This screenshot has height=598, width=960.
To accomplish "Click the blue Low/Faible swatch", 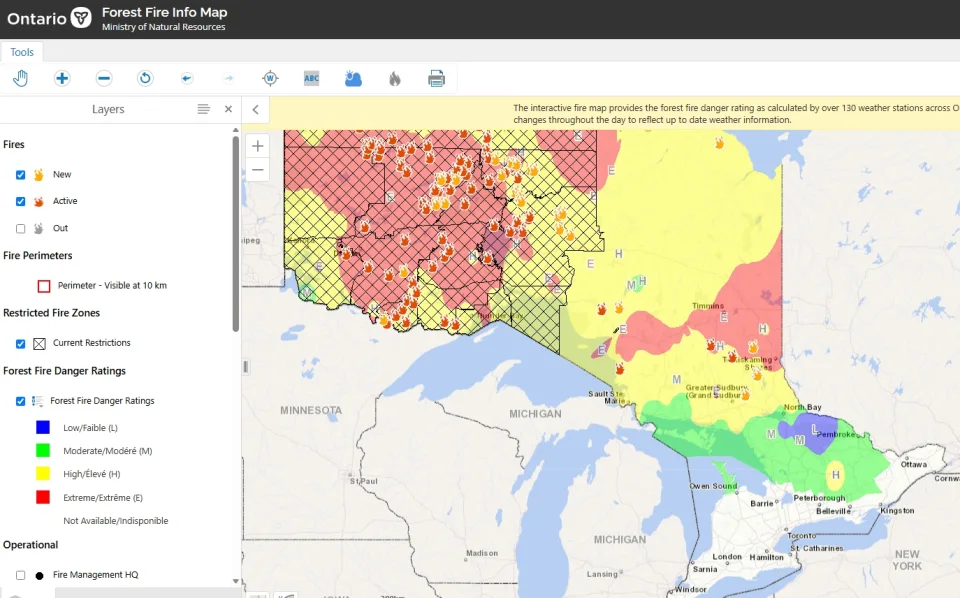I will click(x=43, y=427).
